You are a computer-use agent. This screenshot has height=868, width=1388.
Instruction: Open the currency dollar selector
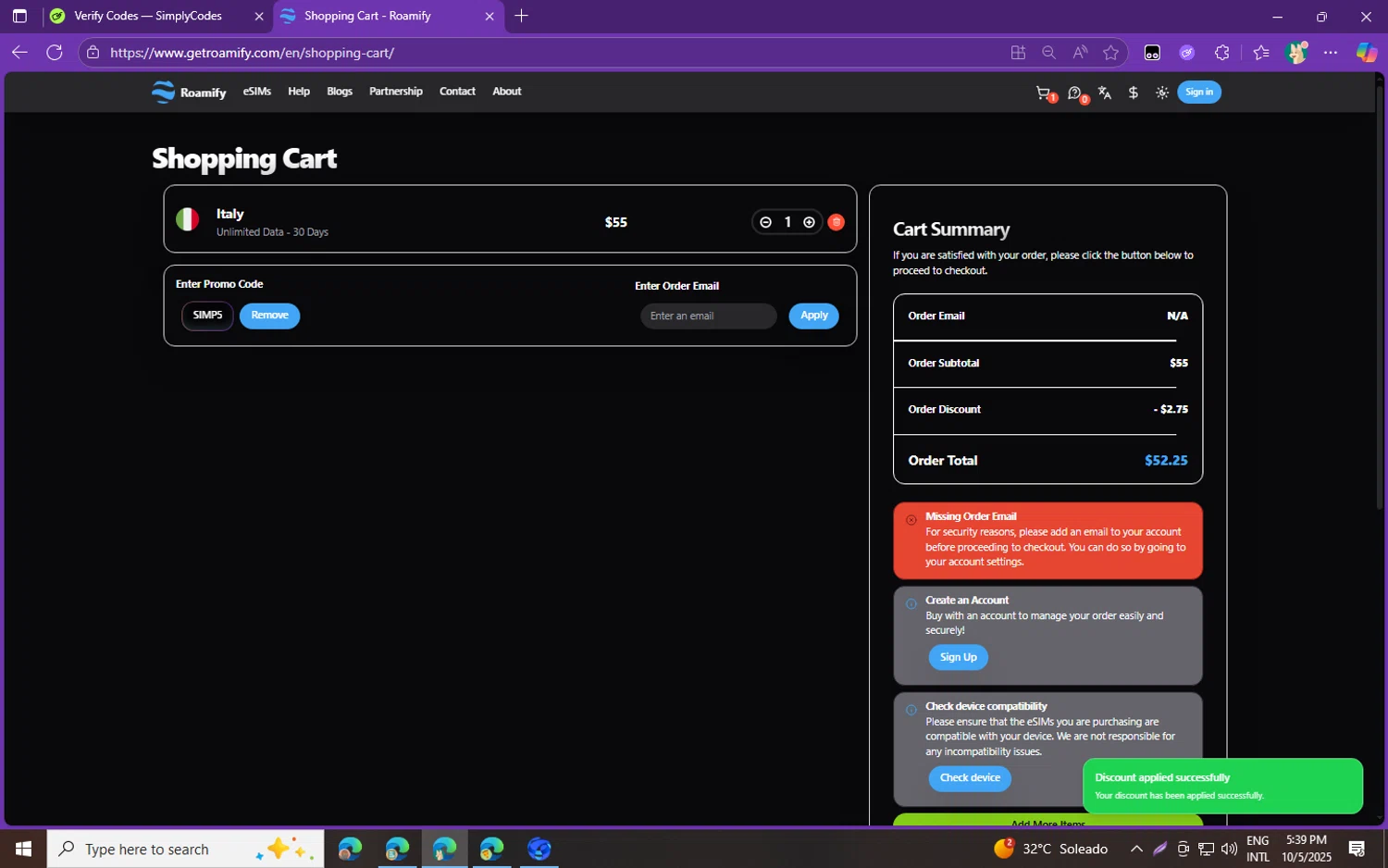point(1133,93)
